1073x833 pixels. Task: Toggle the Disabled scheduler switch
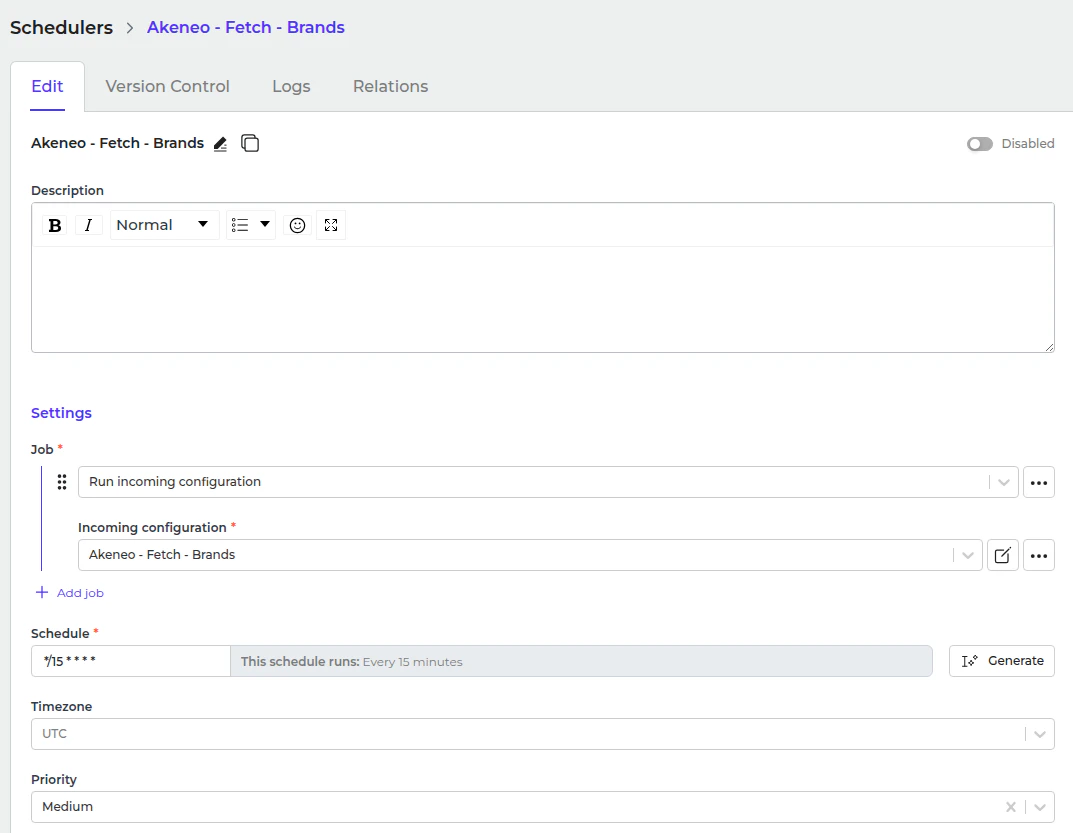click(979, 144)
